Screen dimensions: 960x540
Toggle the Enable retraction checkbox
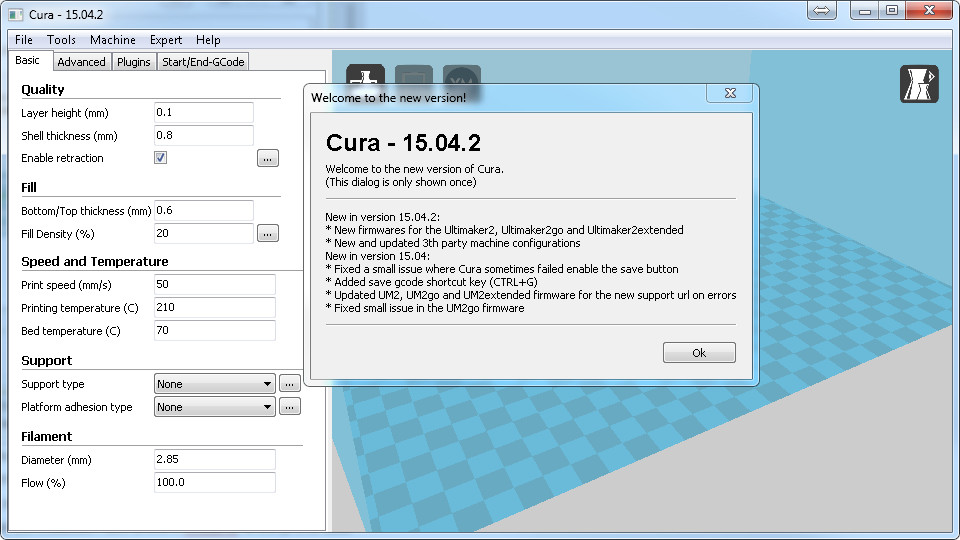(160, 158)
